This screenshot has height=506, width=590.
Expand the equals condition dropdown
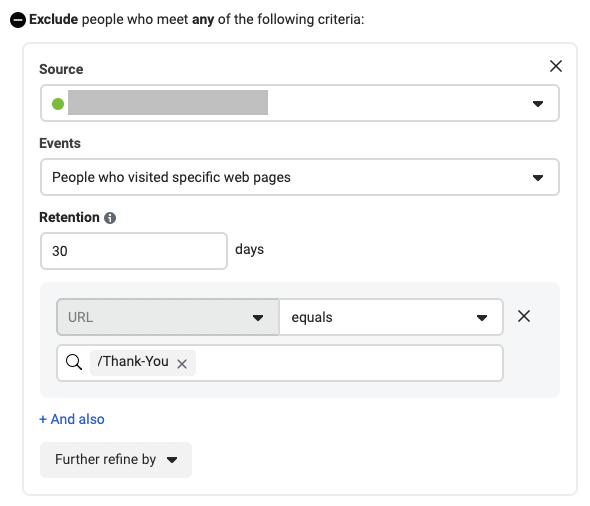(x=391, y=317)
